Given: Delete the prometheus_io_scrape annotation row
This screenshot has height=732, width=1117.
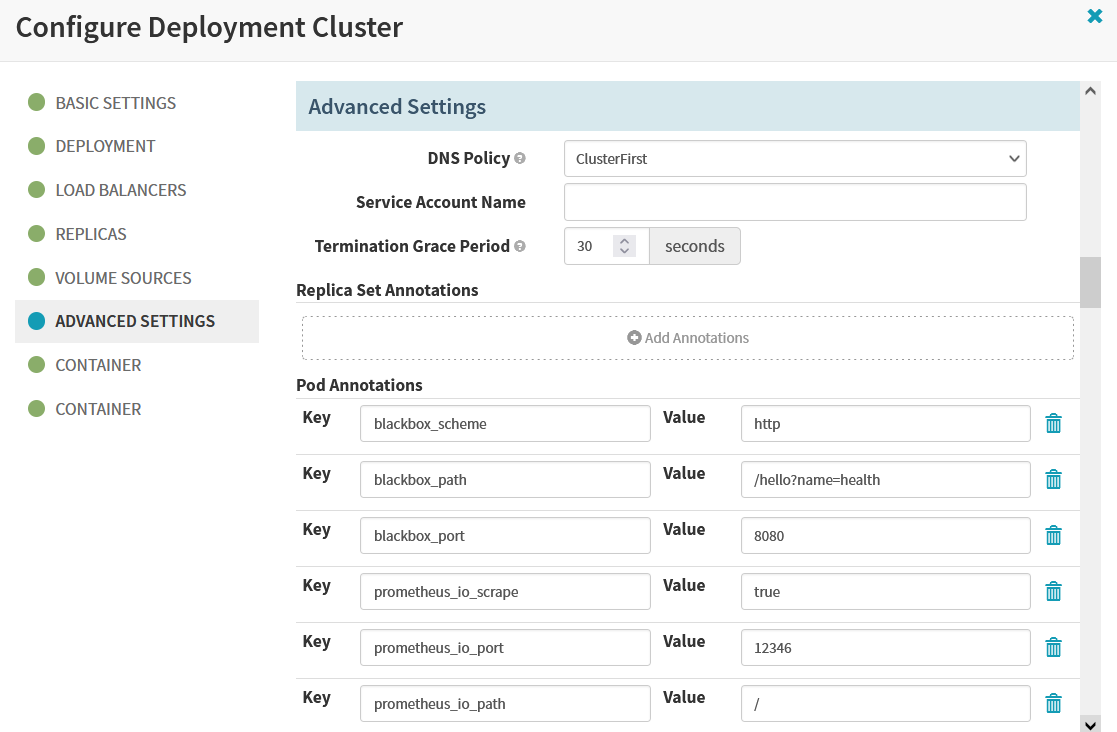Looking at the screenshot, I should [1053, 592].
